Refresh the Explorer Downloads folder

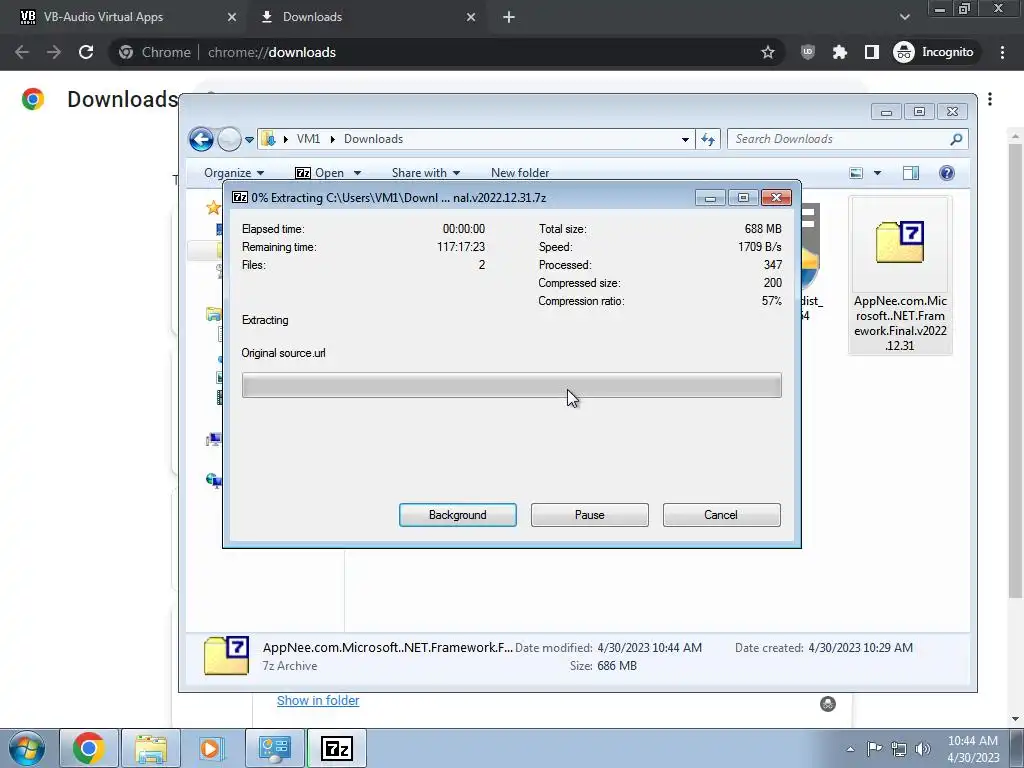coord(708,139)
